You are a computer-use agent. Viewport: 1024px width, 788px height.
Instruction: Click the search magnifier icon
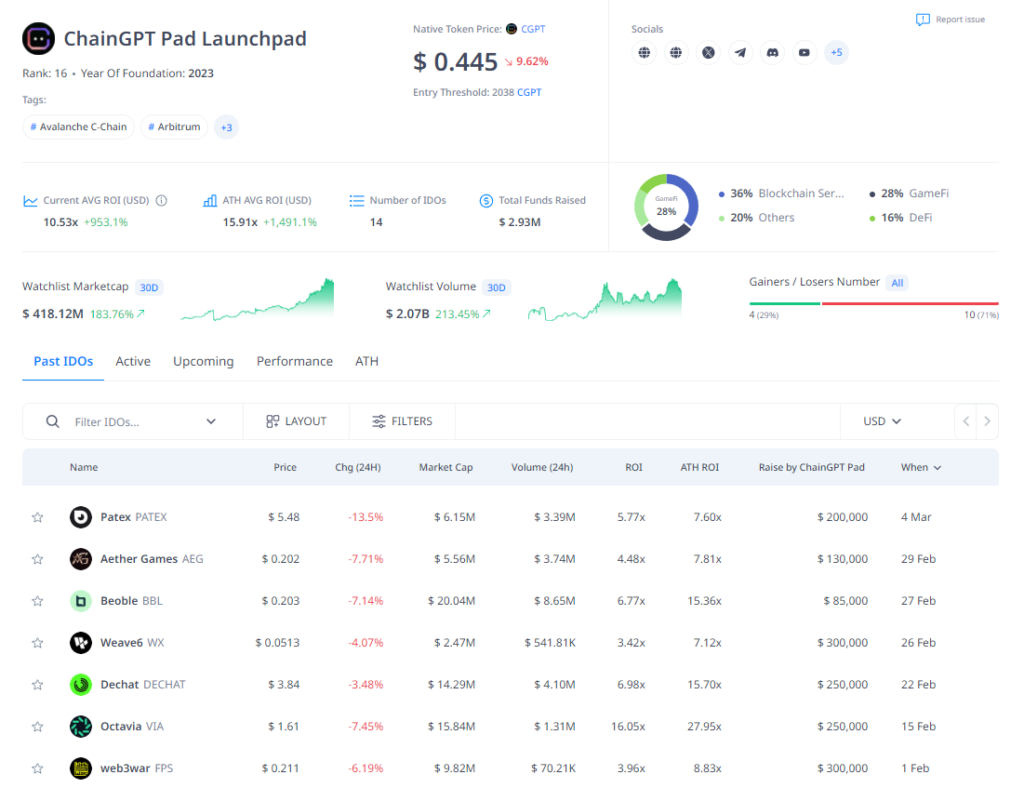[x=52, y=422]
